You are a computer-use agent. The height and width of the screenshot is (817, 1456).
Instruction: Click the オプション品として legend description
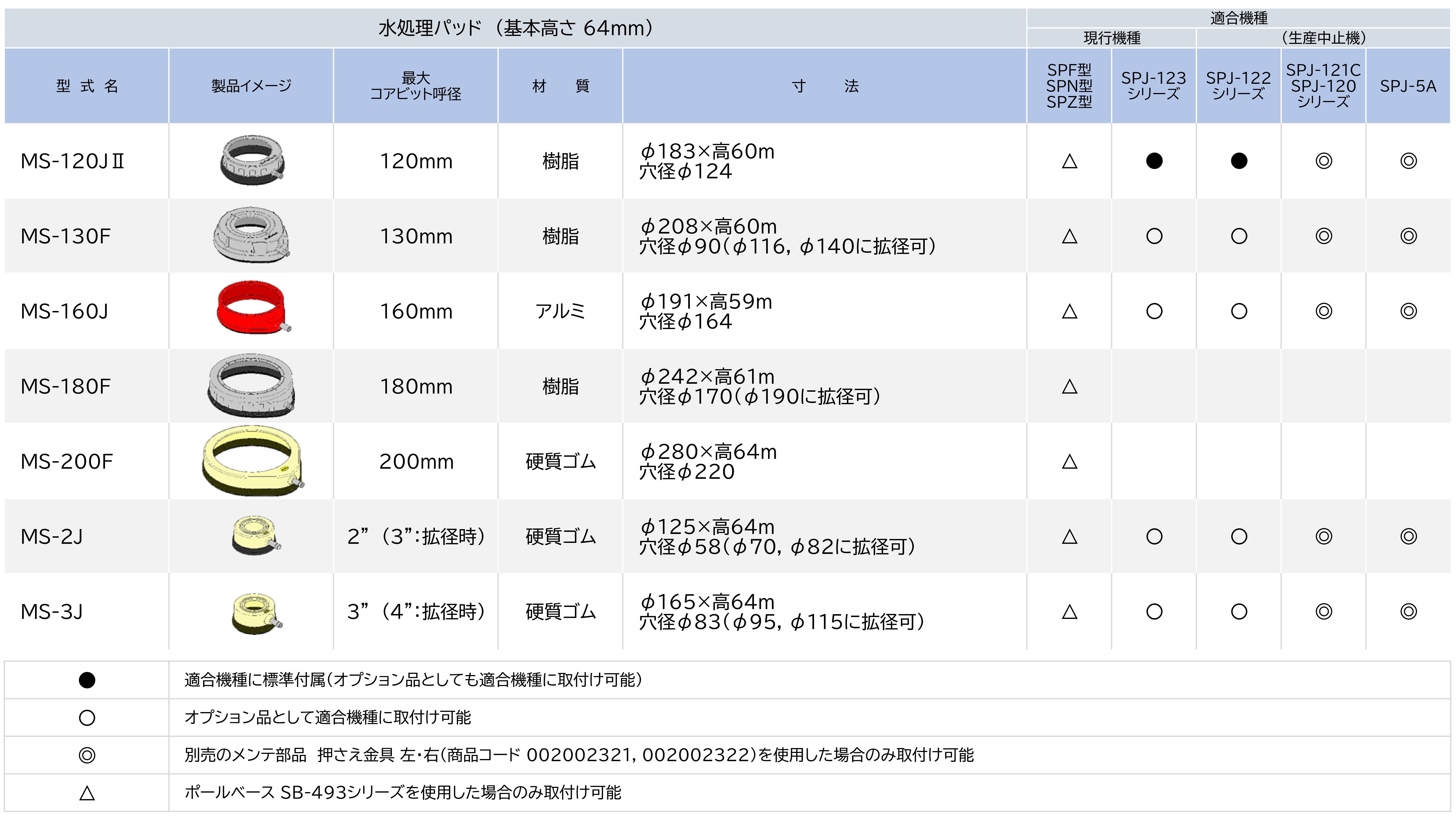click(x=327, y=717)
